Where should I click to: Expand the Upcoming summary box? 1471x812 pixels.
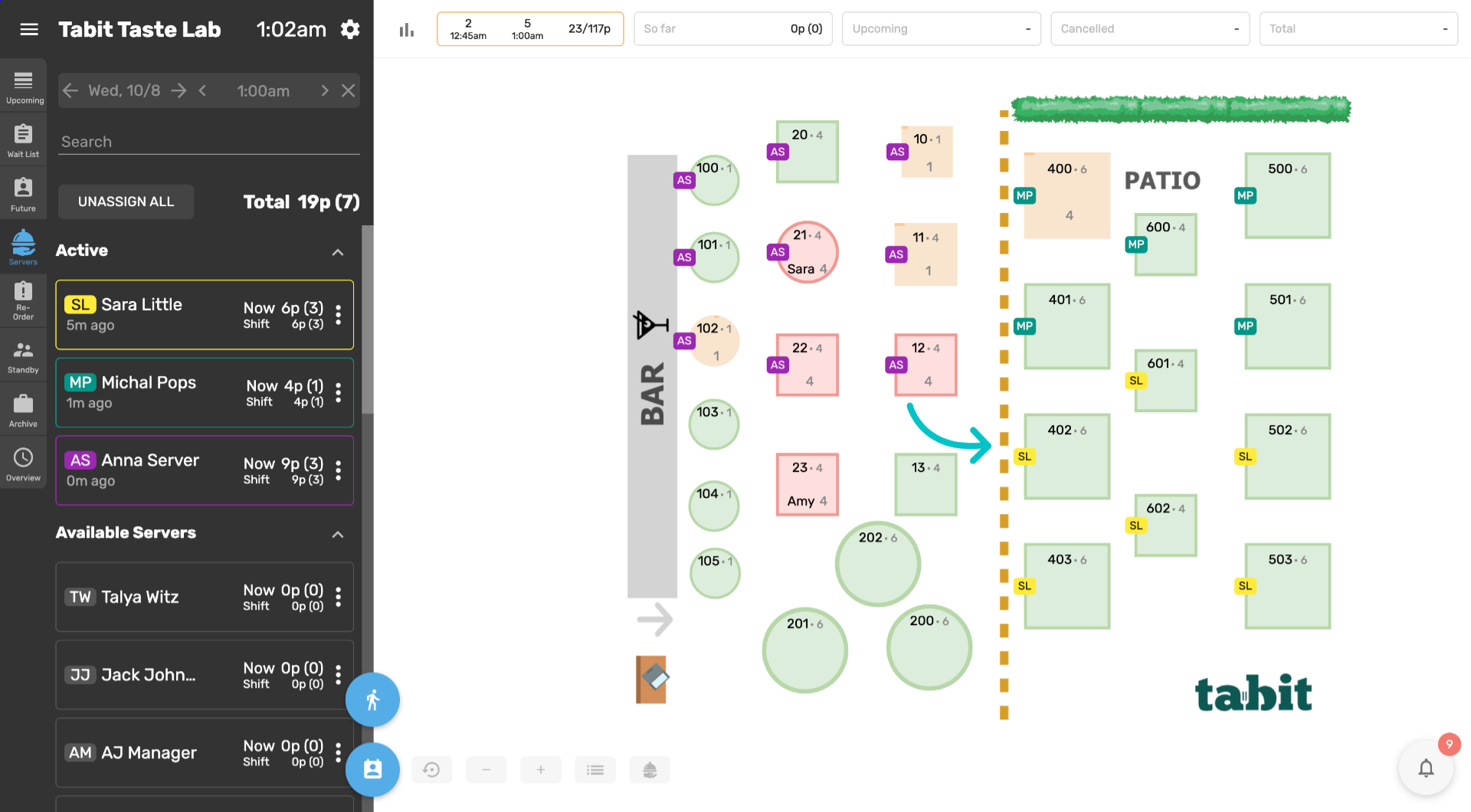(942, 29)
